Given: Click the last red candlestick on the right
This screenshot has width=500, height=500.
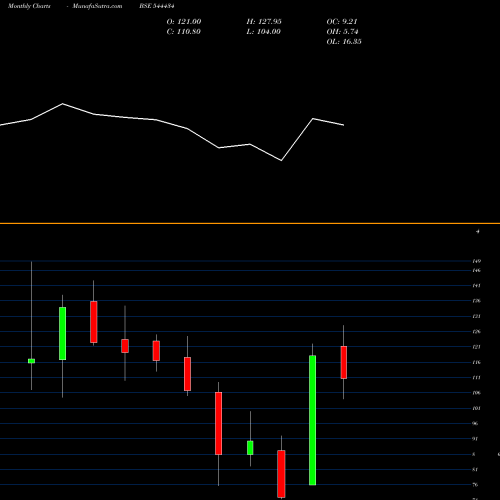Looking at the screenshot, I should click(344, 362).
